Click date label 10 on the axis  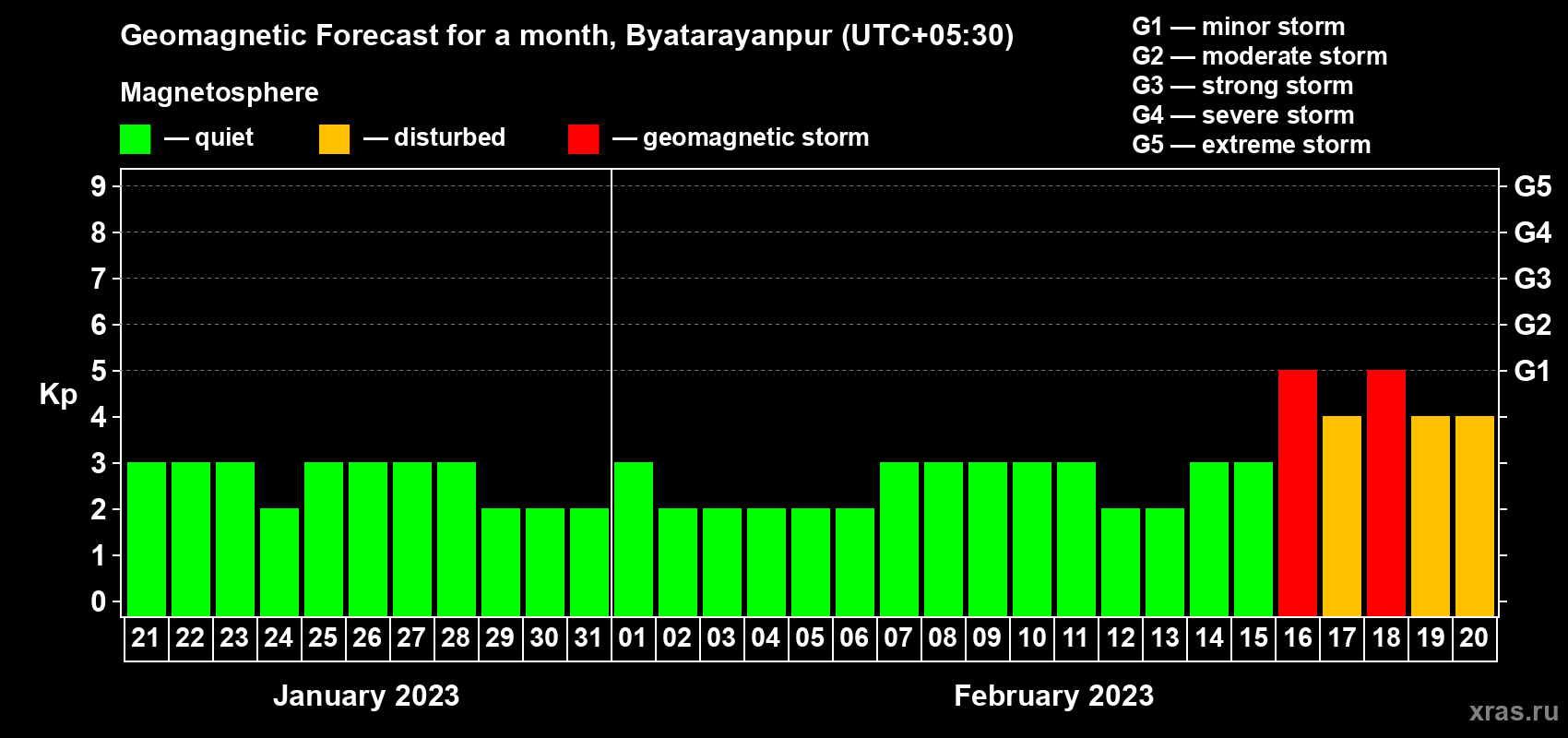click(1031, 637)
